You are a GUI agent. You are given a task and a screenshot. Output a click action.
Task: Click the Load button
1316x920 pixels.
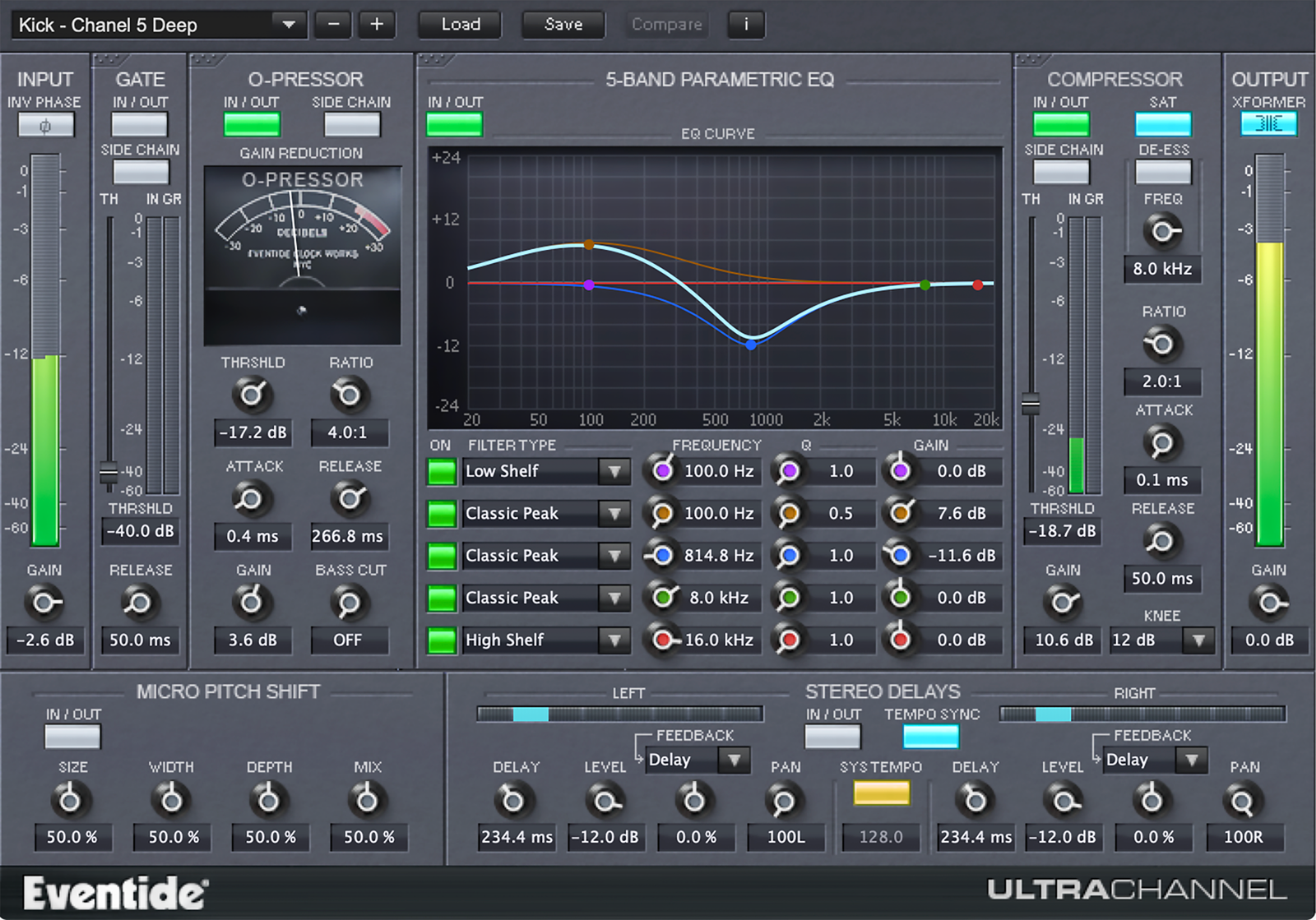point(461,25)
